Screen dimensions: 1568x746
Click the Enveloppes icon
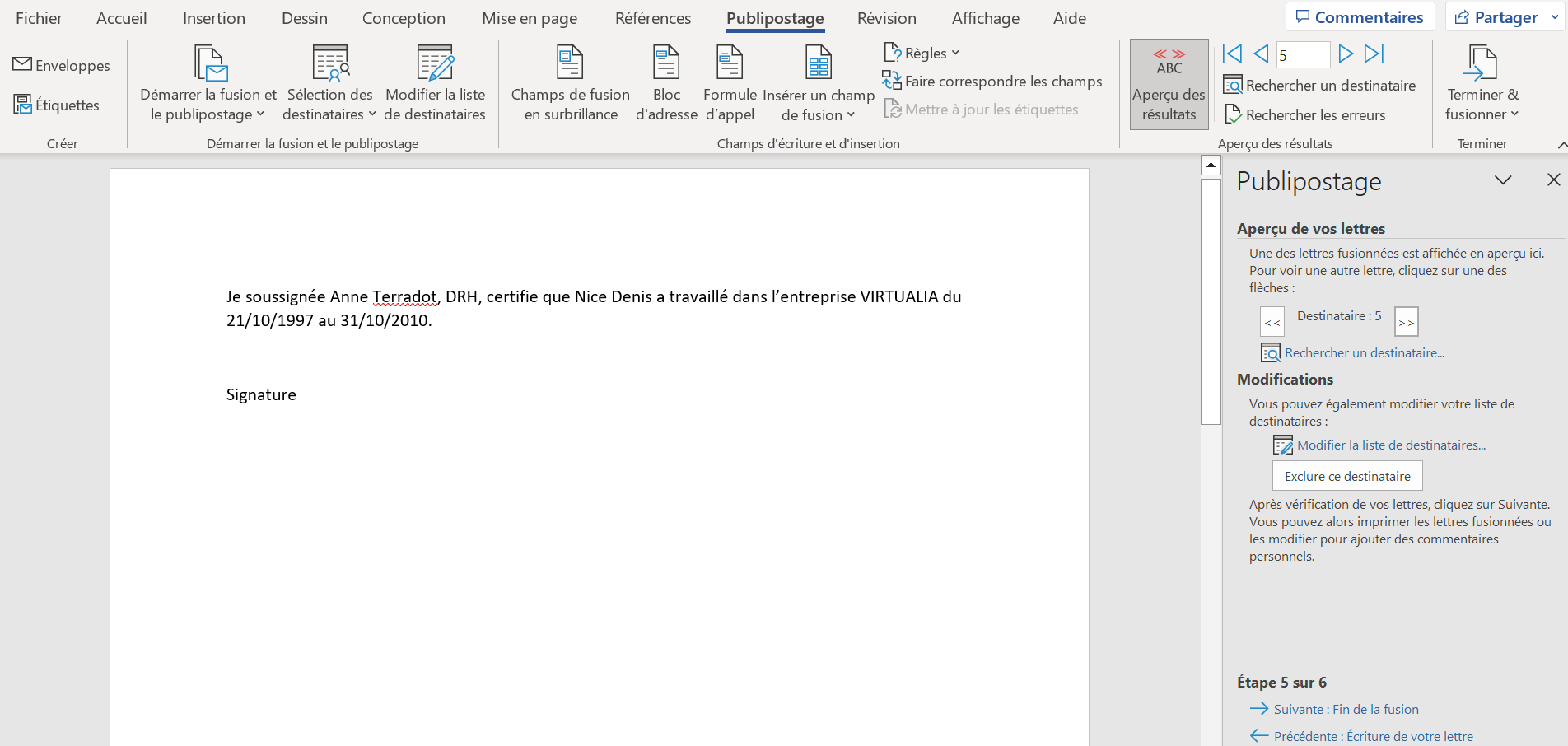pyautogui.click(x=22, y=65)
